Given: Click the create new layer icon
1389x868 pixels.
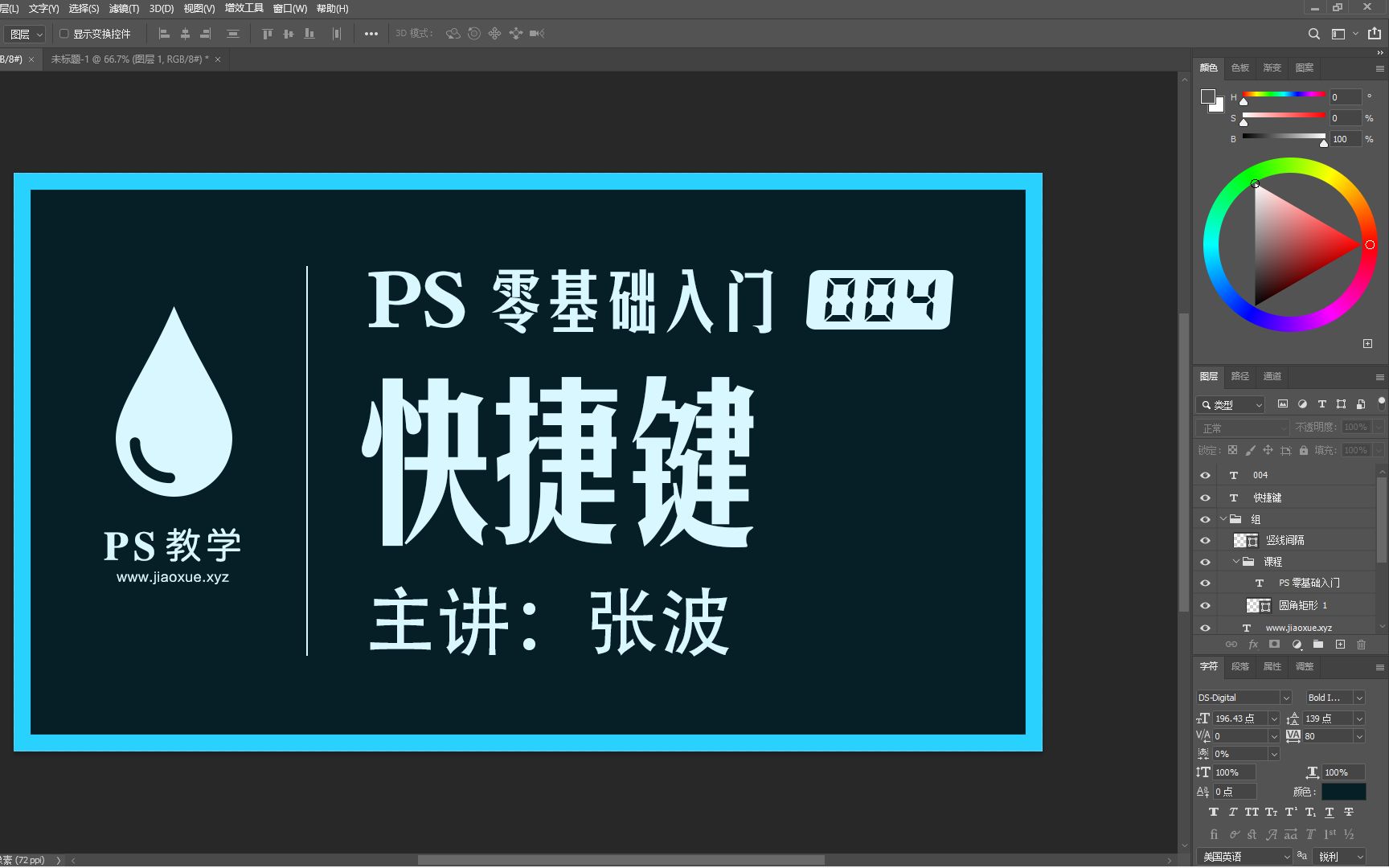Looking at the screenshot, I should point(1340,645).
